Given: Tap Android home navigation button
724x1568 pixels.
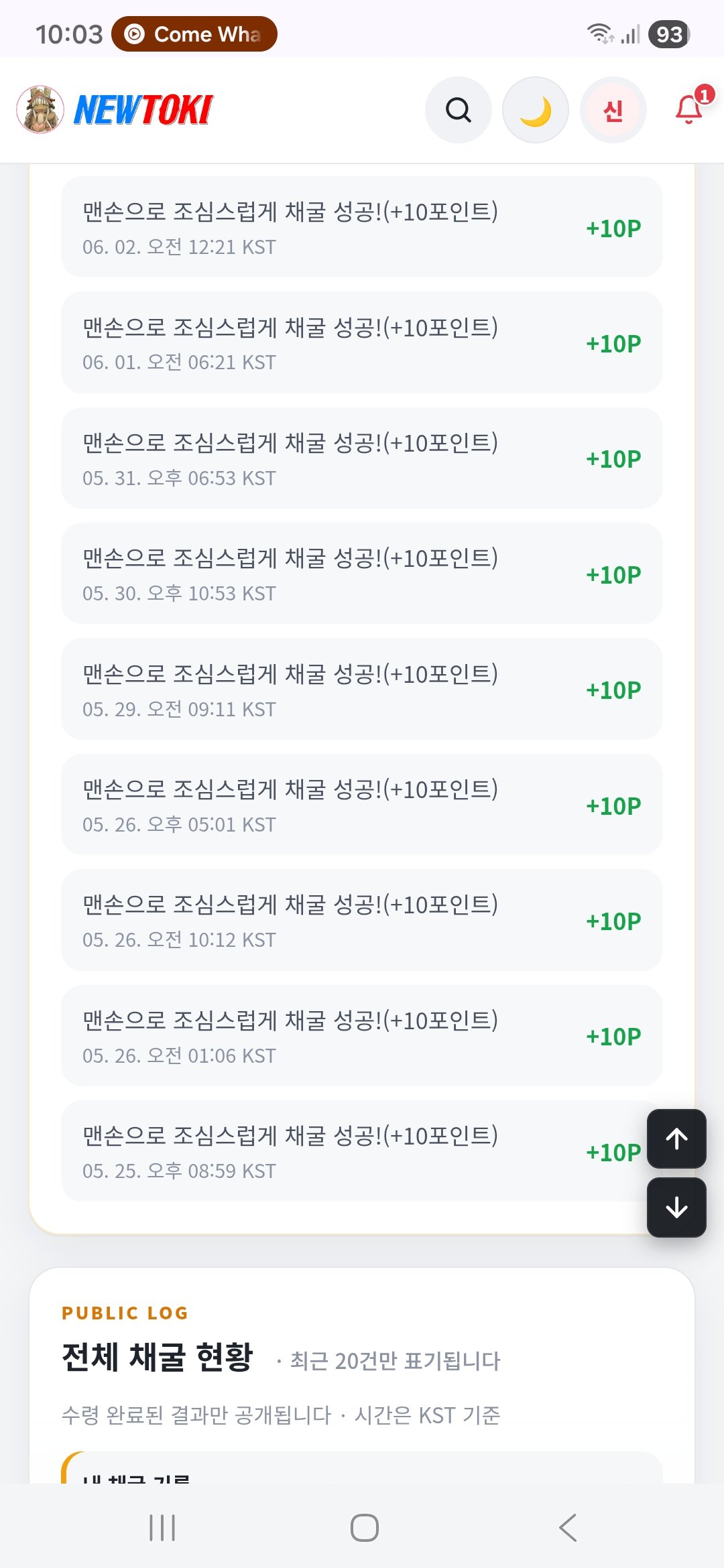Looking at the screenshot, I should pos(365,1528).
